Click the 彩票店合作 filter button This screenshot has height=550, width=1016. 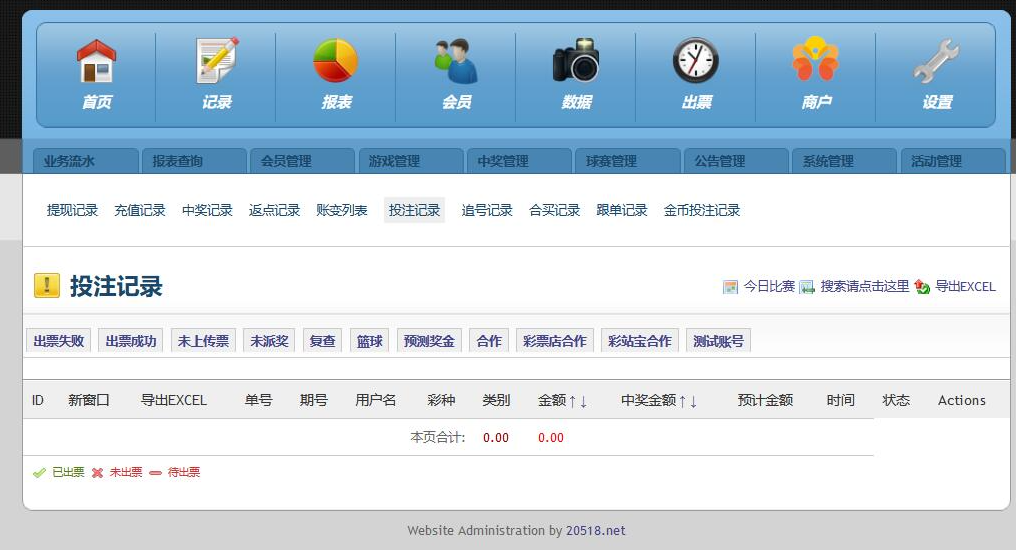[x=555, y=341]
